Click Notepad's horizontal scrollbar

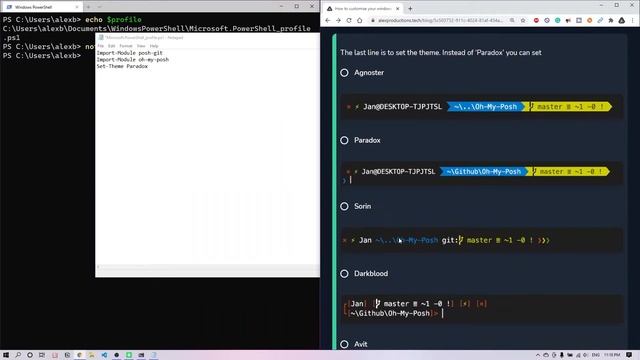[x=207, y=267]
